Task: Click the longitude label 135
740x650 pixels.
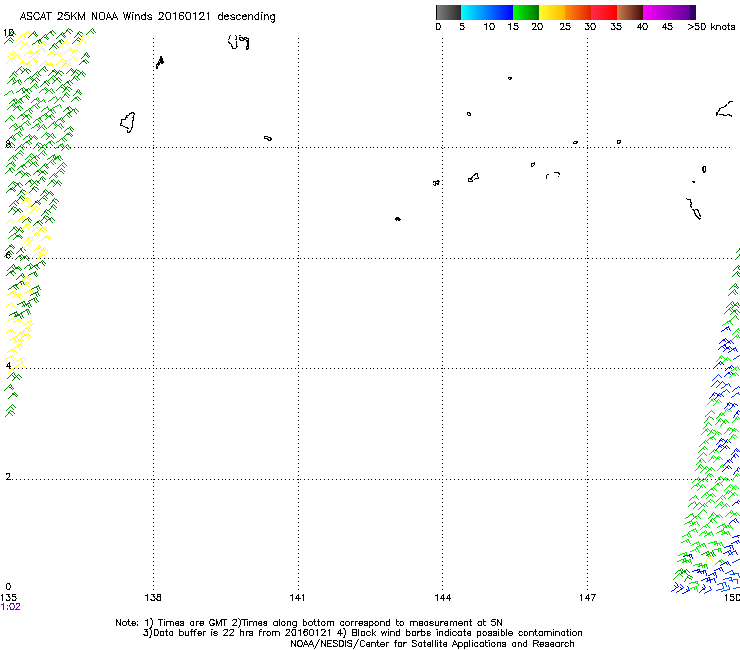Action: click(8, 598)
